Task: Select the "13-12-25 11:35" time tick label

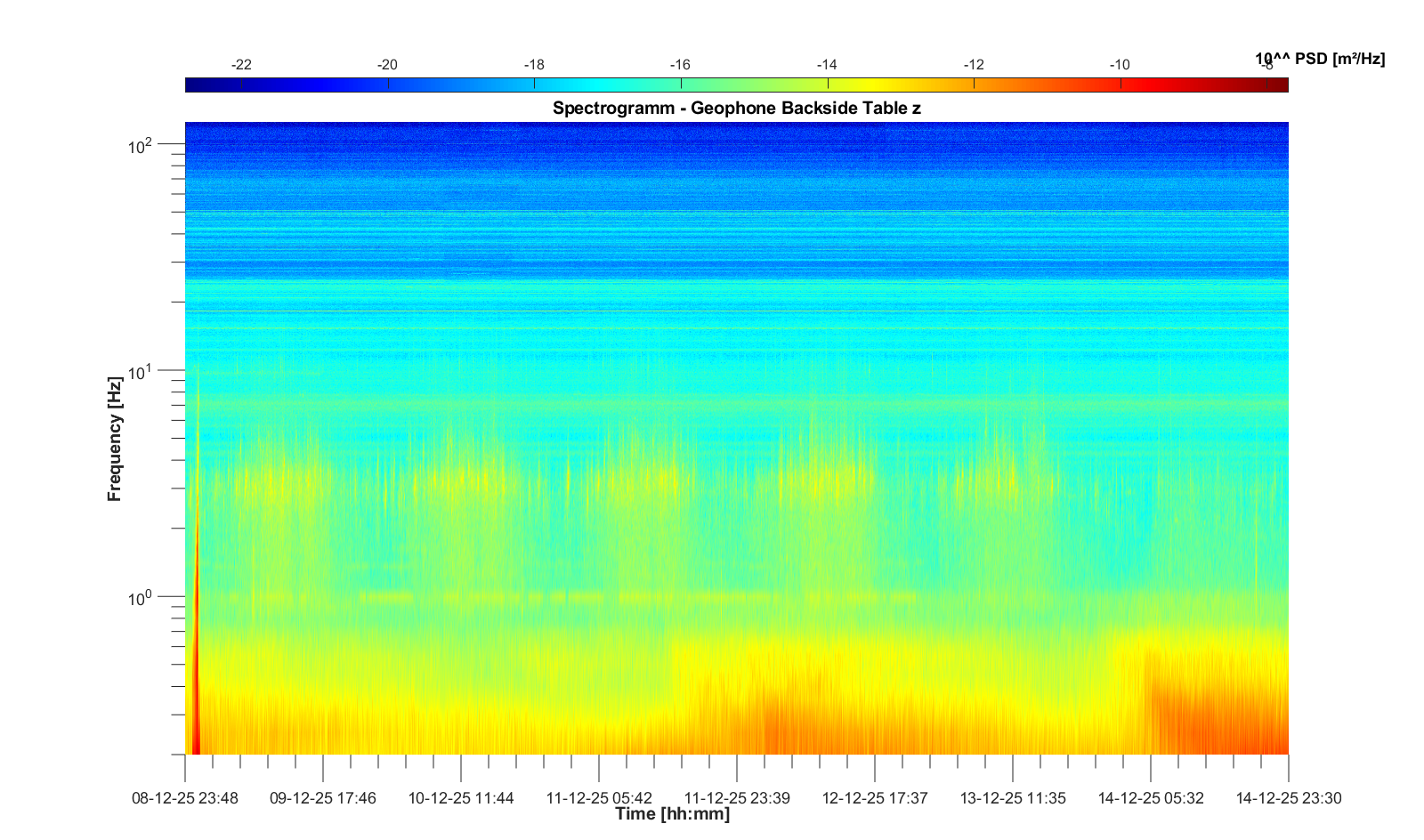Action: [1013, 798]
